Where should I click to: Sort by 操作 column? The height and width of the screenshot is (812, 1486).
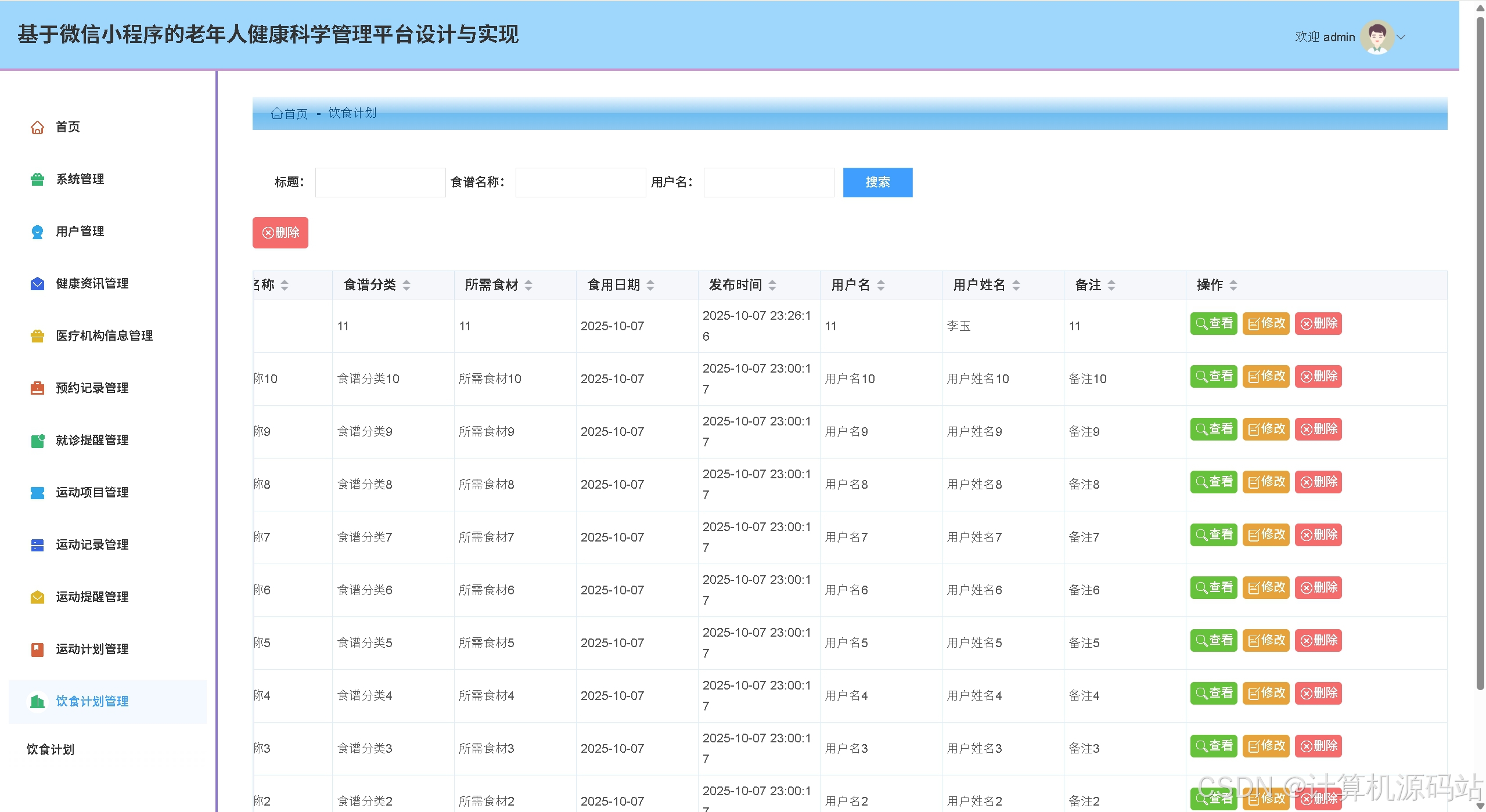point(1233,285)
